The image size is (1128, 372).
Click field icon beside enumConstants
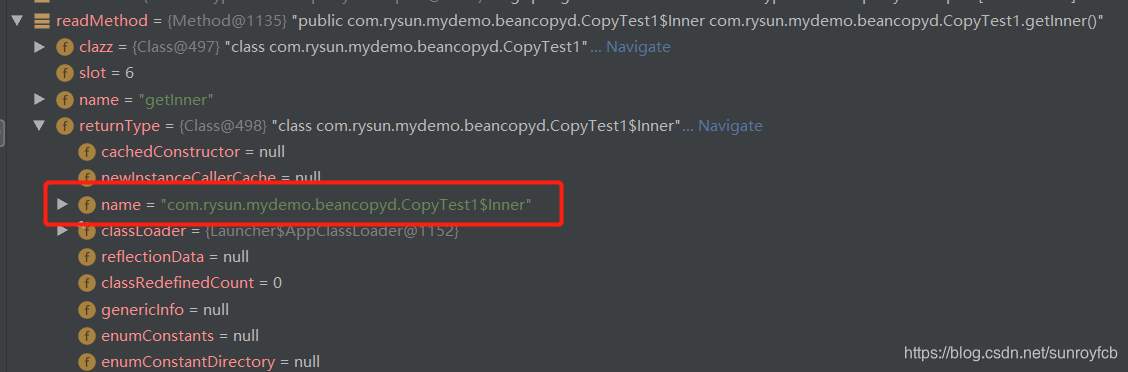[x=87, y=336]
